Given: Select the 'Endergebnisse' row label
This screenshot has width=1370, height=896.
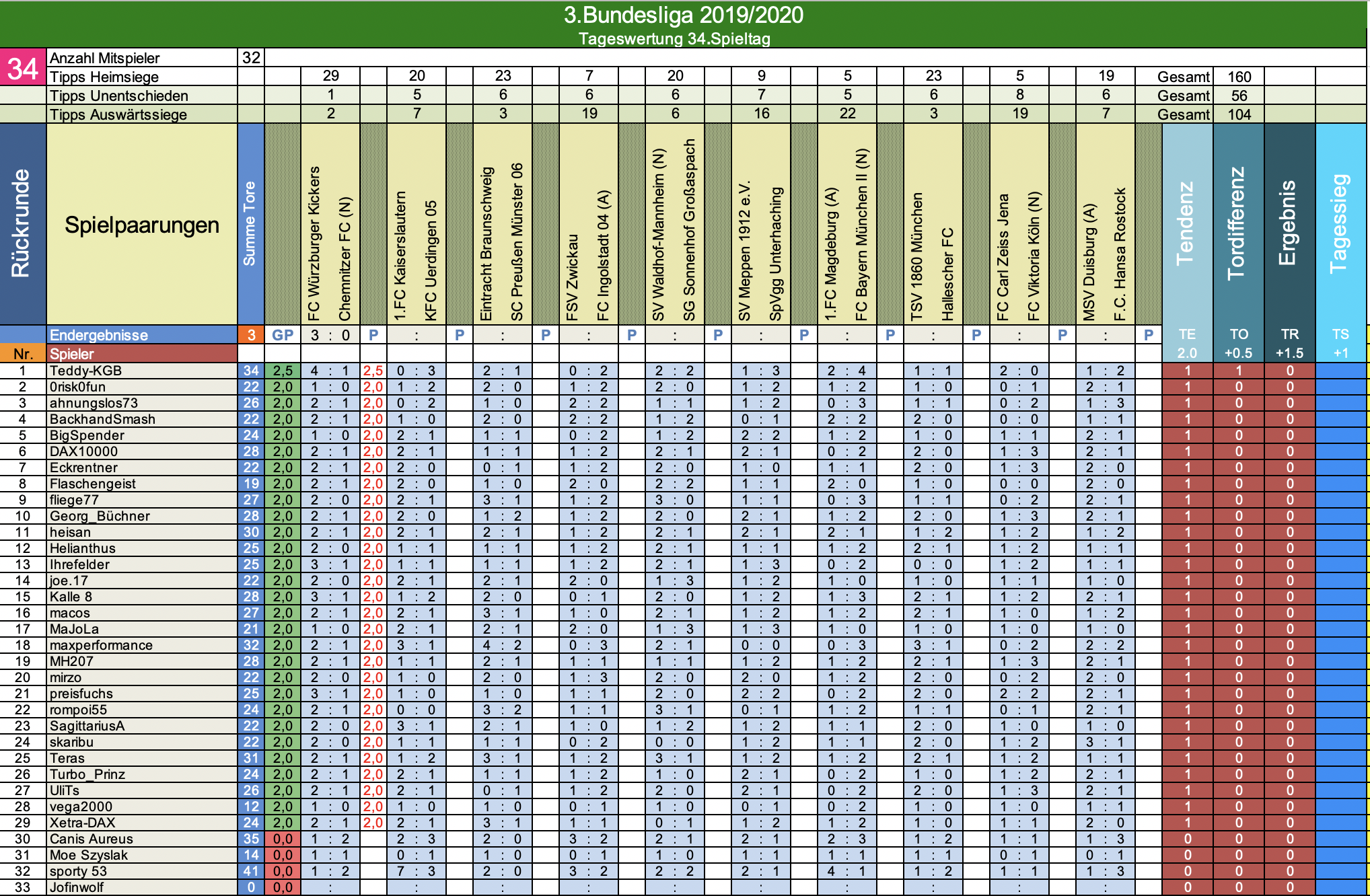Looking at the screenshot, I should tap(99, 335).
